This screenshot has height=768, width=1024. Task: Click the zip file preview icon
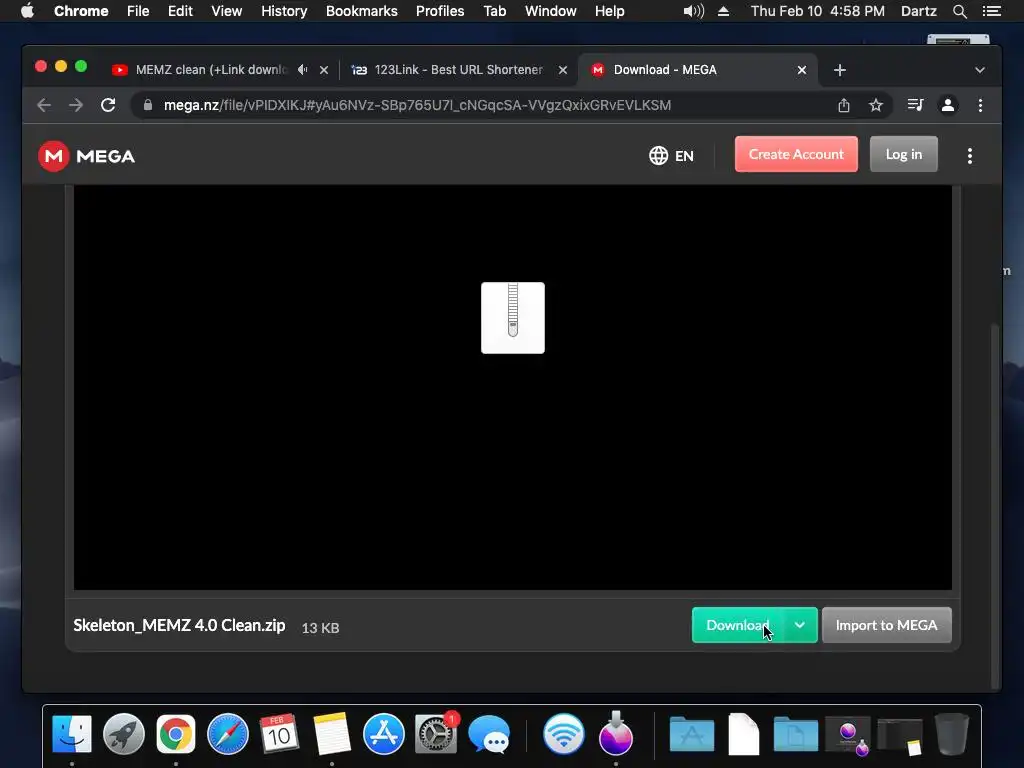tap(513, 318)
